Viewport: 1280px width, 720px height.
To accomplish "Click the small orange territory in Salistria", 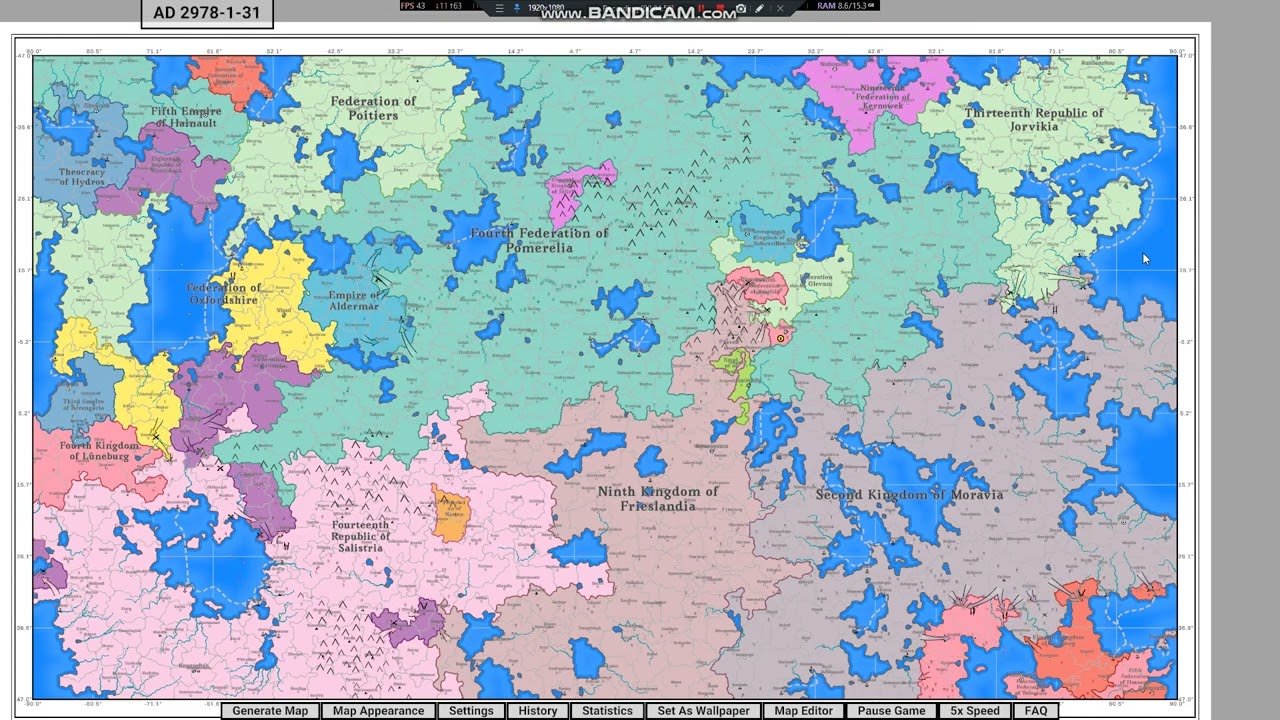I will (x=450, y=513).
